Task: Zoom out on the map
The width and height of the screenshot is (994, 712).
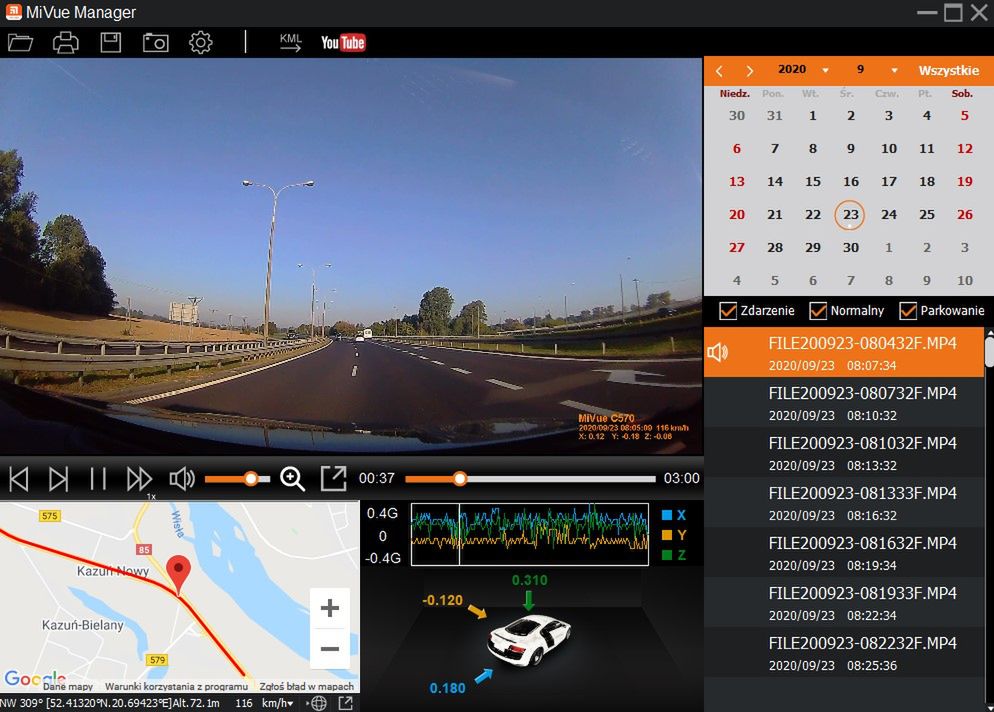Action: point(330,649)
